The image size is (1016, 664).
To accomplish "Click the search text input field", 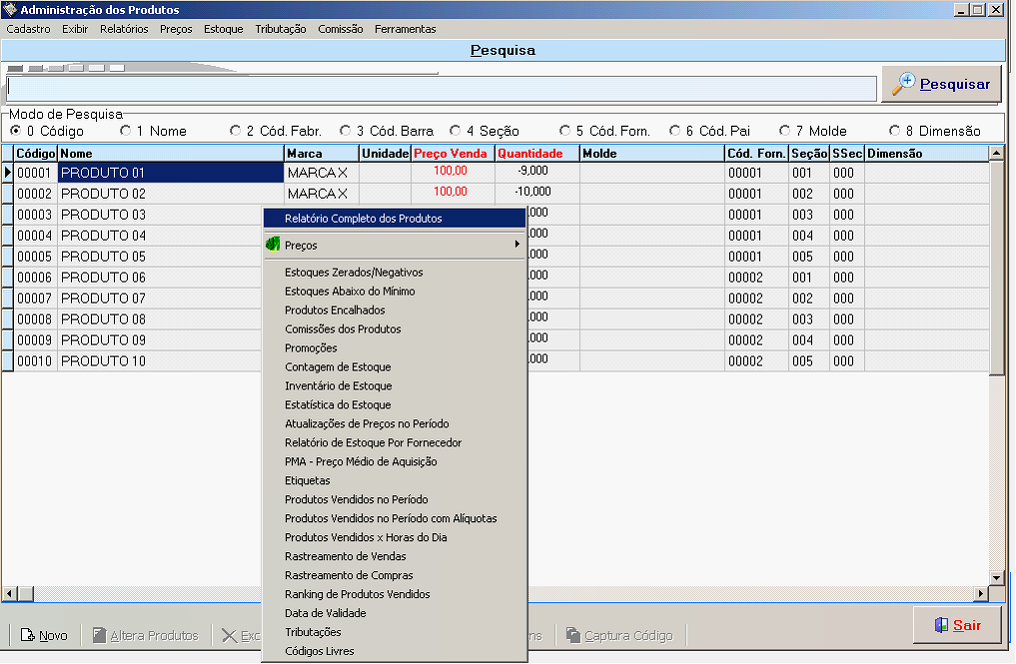I will (440, 89).
